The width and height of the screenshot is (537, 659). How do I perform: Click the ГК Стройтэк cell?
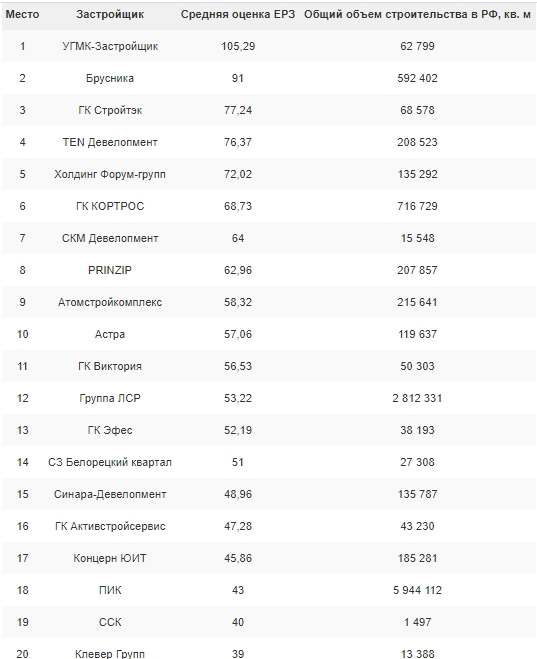tap(110, 110)
